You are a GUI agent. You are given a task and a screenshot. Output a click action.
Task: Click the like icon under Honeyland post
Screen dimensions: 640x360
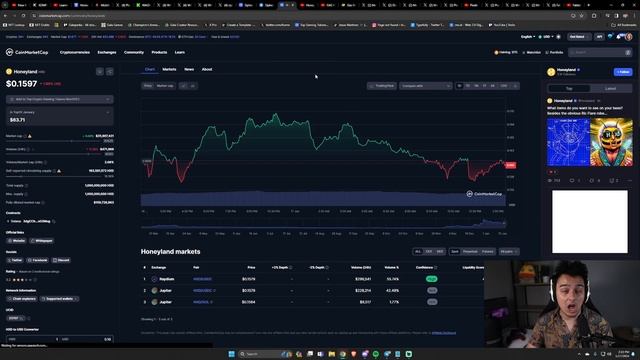552,172
